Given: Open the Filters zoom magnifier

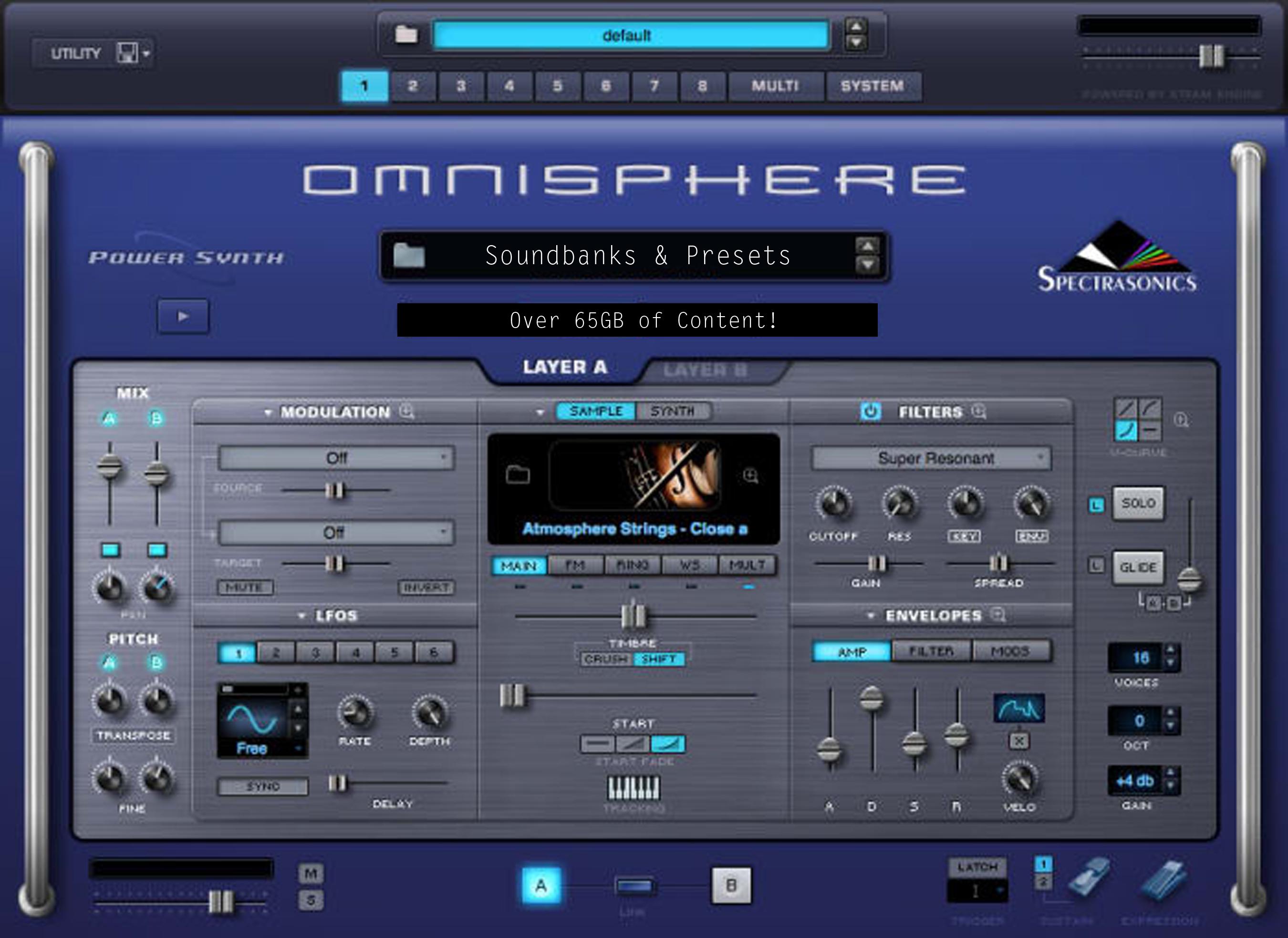Looking at the screenshot, I should click(x=978, y=411).
